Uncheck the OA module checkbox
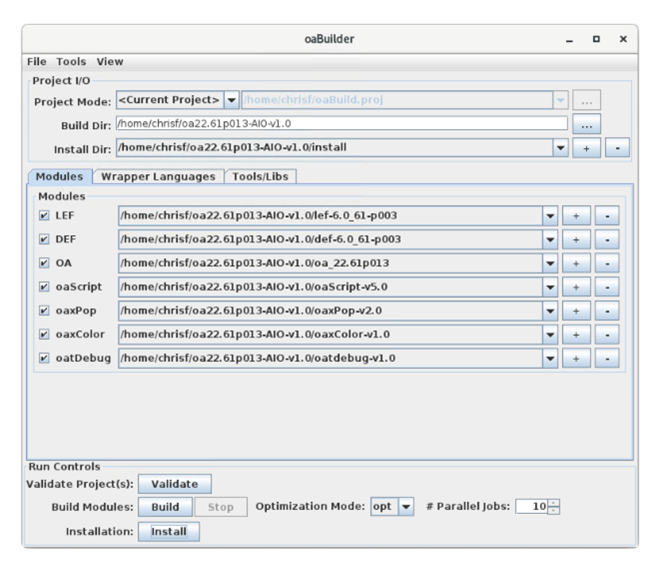The width and height of the screenshot is (663, 563). (44, 263)
